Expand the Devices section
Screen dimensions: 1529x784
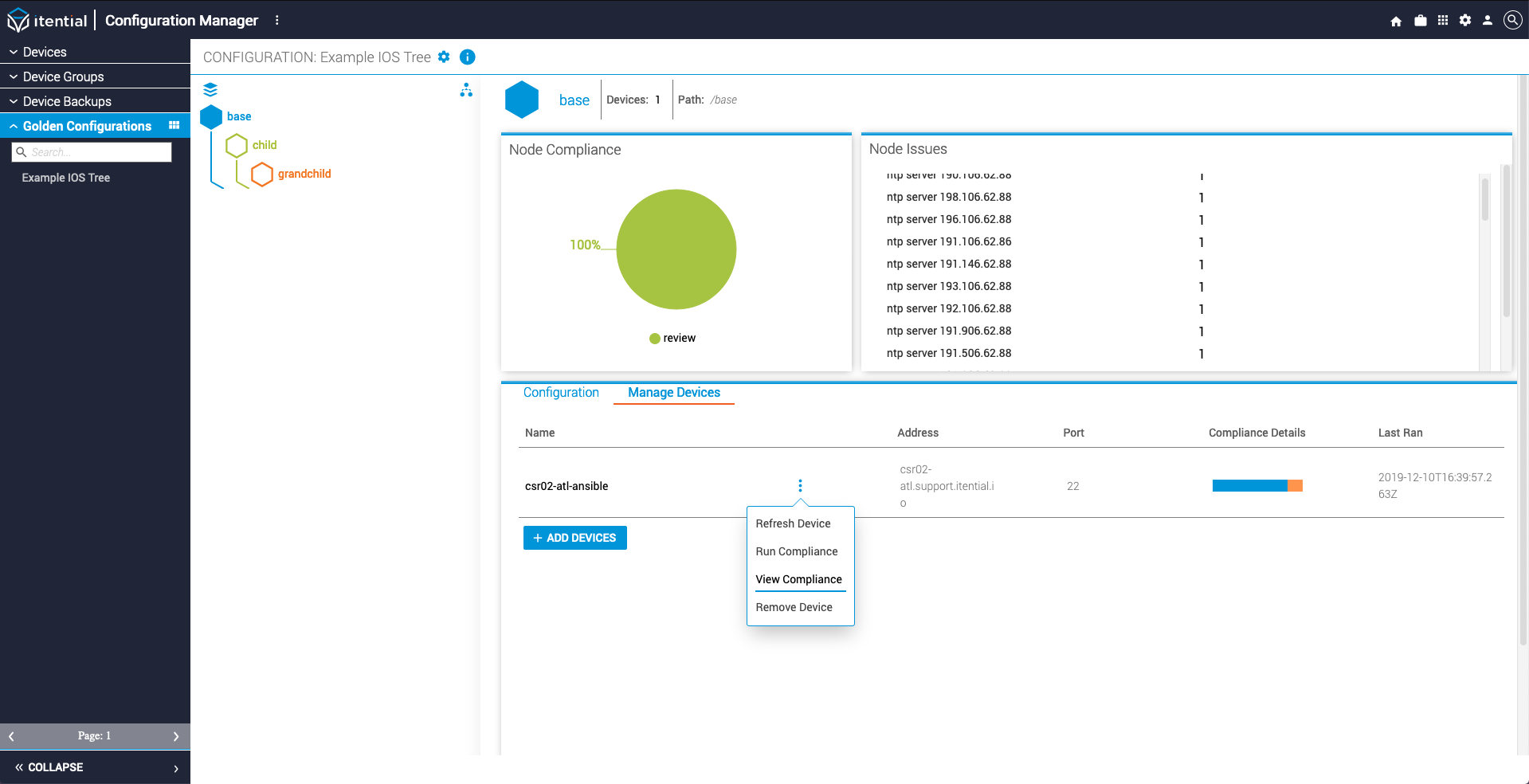click(95, 52)
